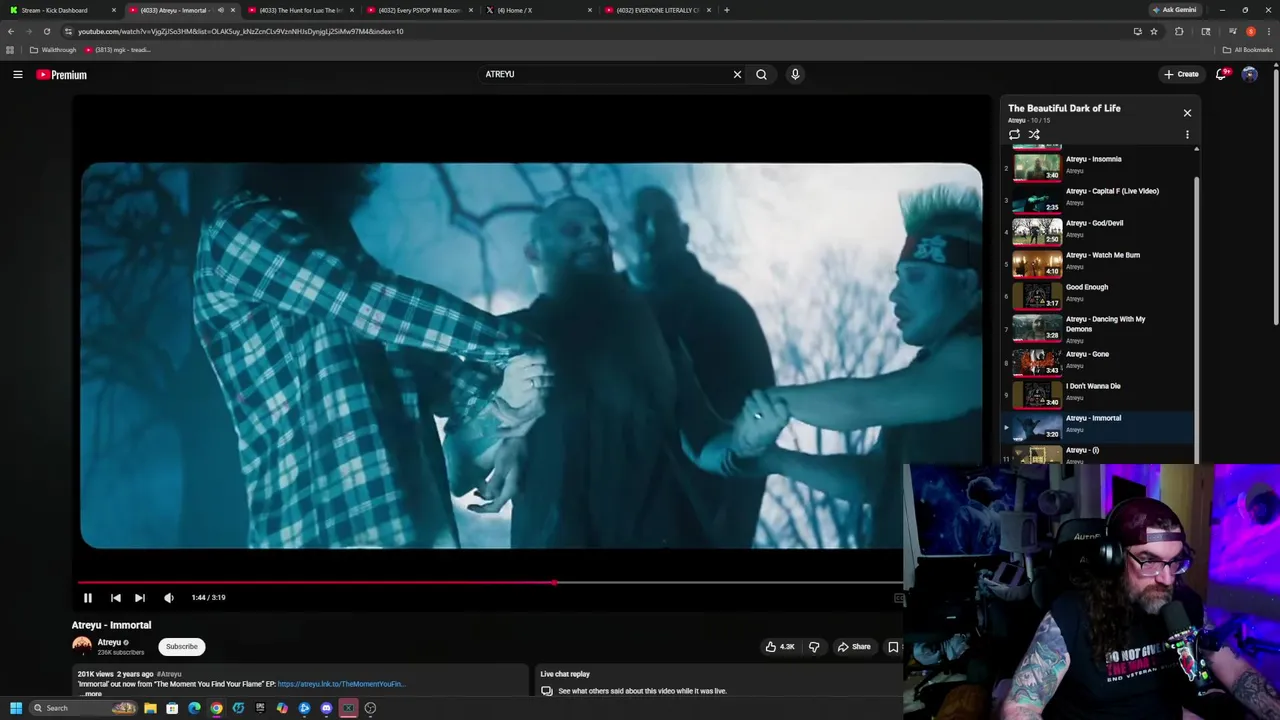Toggle loop playlist

coord(1014,134)
